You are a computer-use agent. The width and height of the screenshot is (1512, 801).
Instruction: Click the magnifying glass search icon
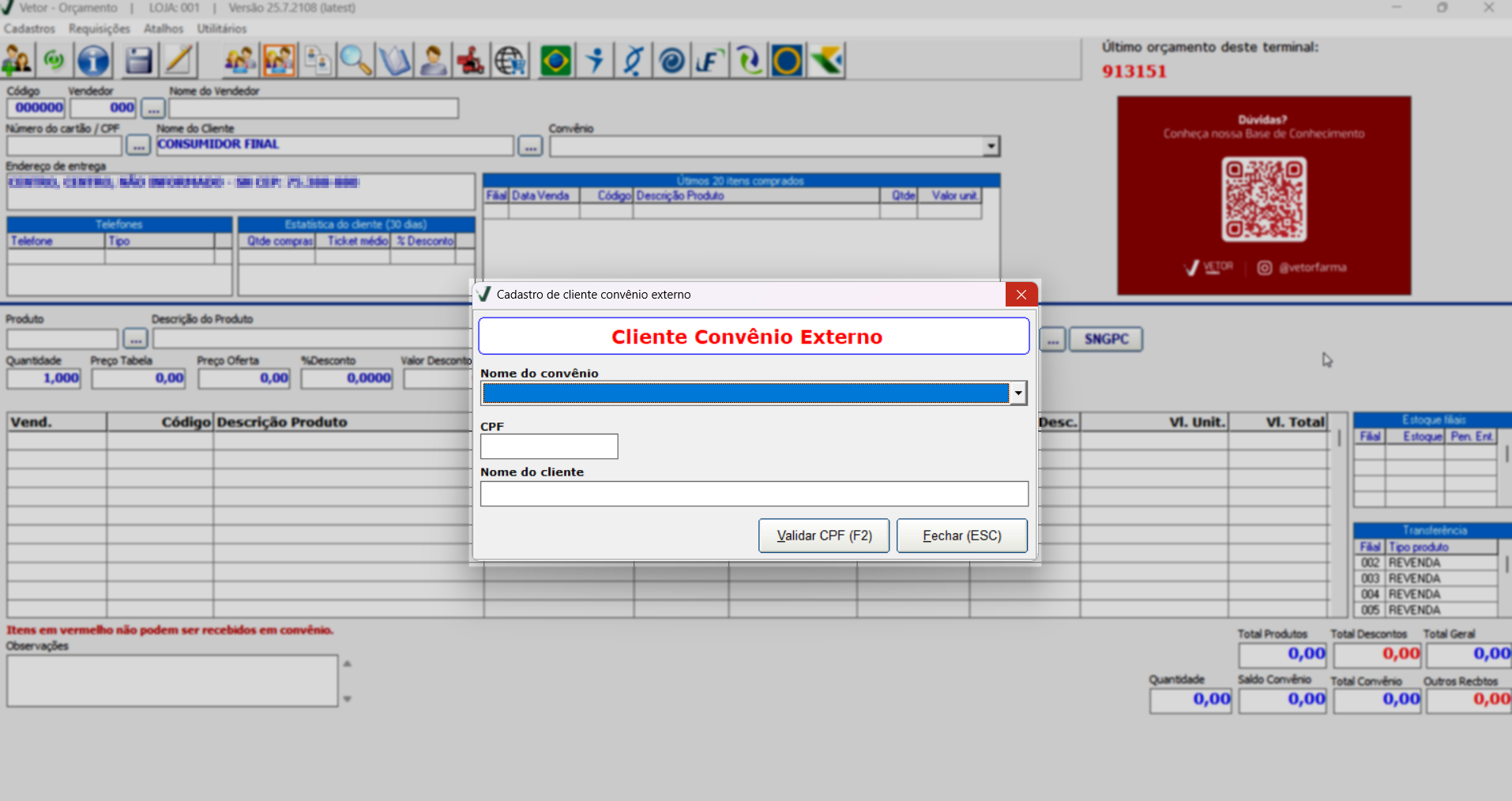coord(355,61)
